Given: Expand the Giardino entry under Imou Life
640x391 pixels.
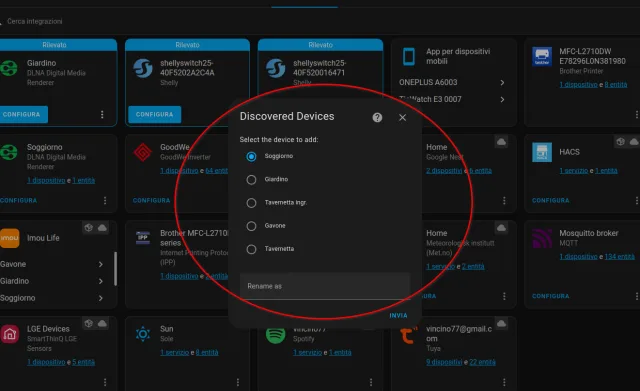Looking at the screenshot, I should [x=52, y=281].
